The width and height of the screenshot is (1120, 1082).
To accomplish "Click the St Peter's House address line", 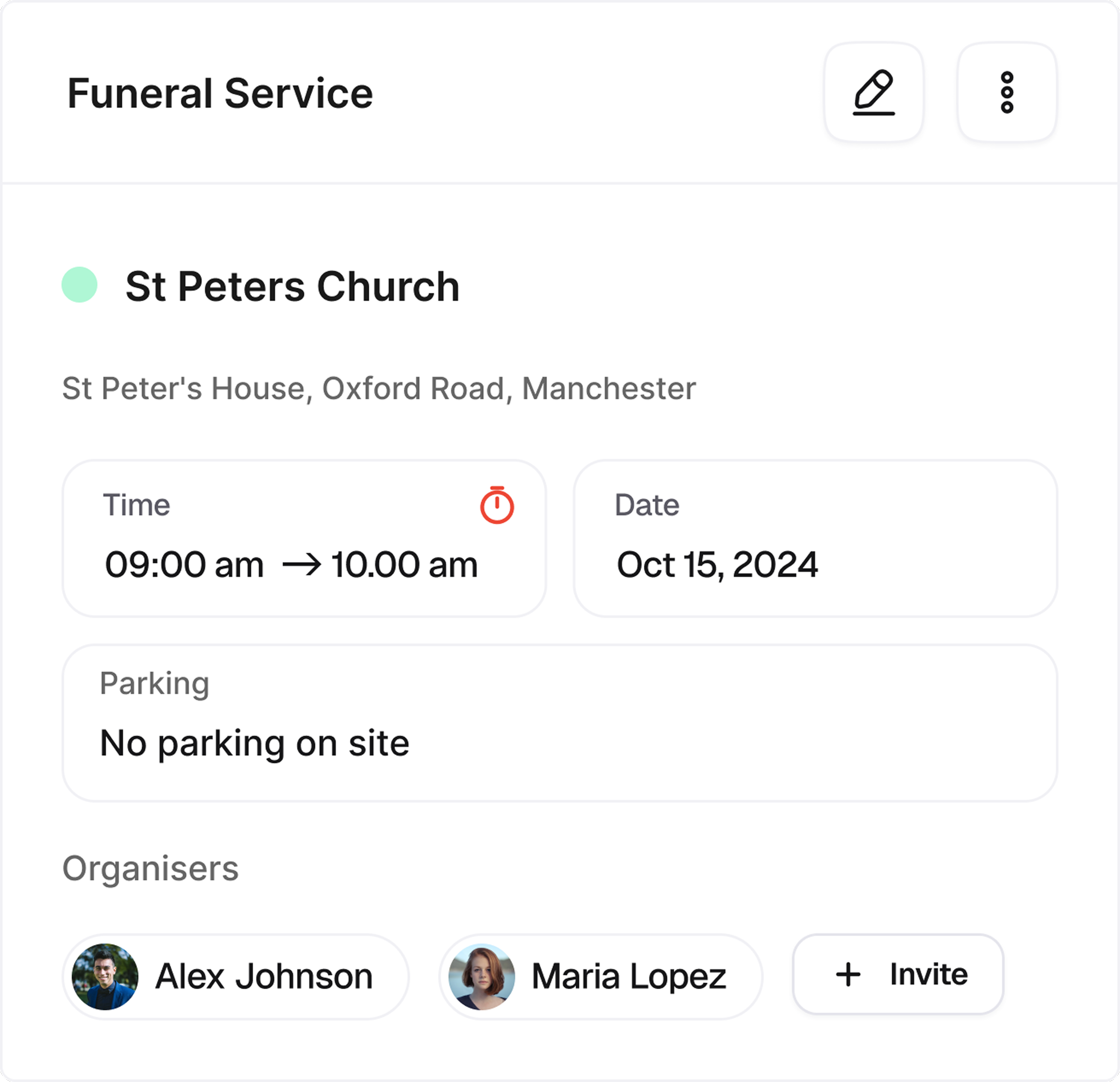I will [379, 389].
